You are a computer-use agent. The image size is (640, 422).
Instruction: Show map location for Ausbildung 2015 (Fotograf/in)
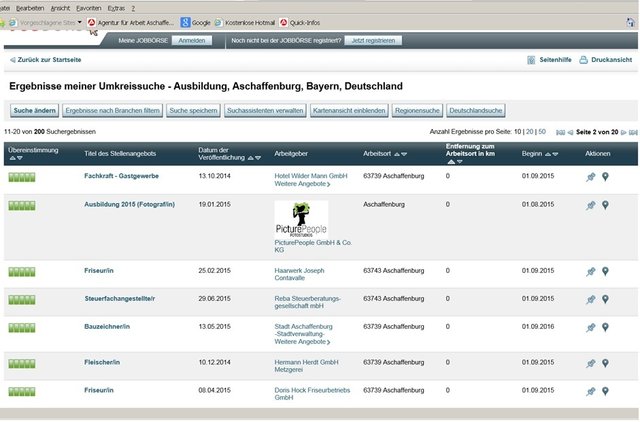pos(605,205)
